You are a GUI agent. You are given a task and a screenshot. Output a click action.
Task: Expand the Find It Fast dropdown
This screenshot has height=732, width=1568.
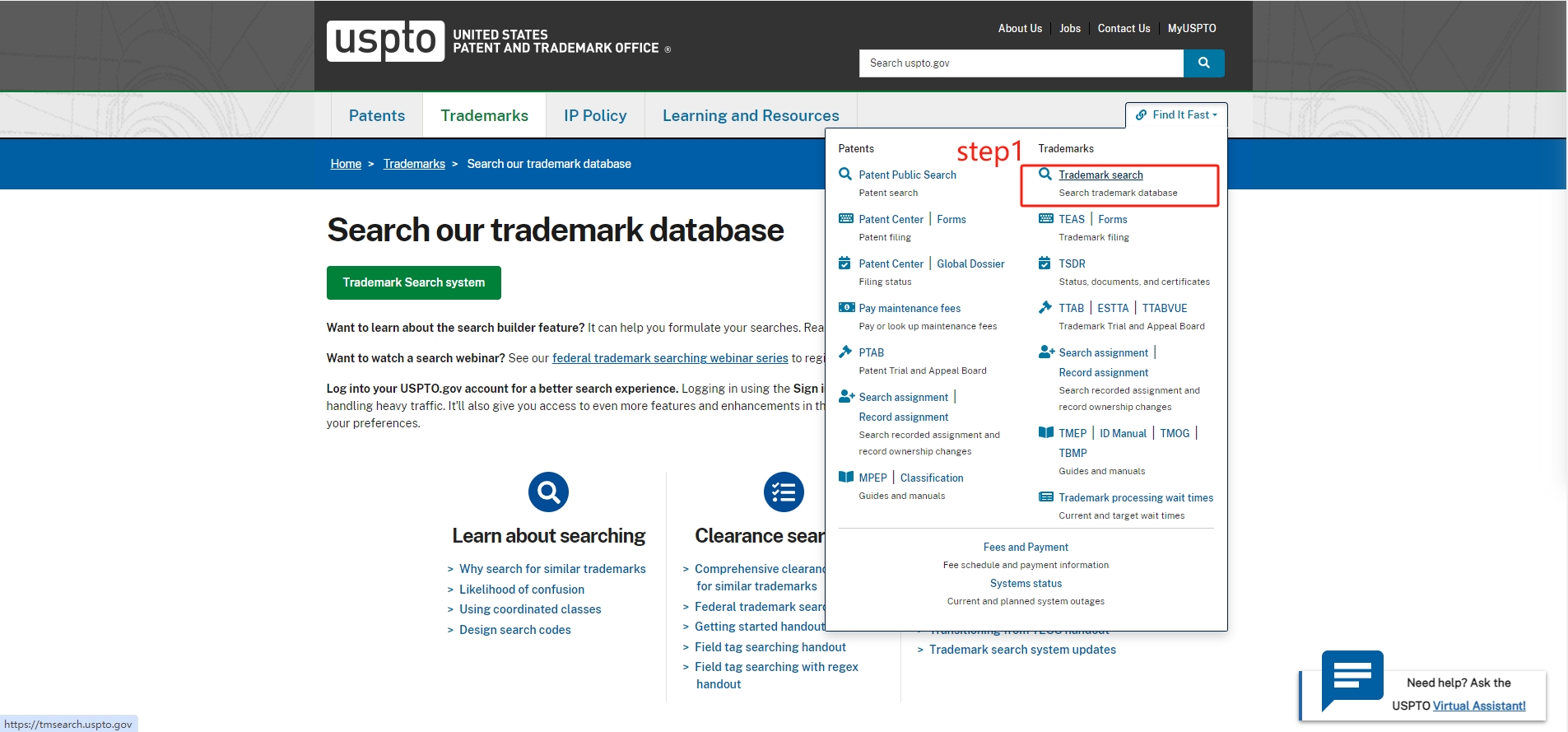pyautogui.click(x=1175, y=115)
